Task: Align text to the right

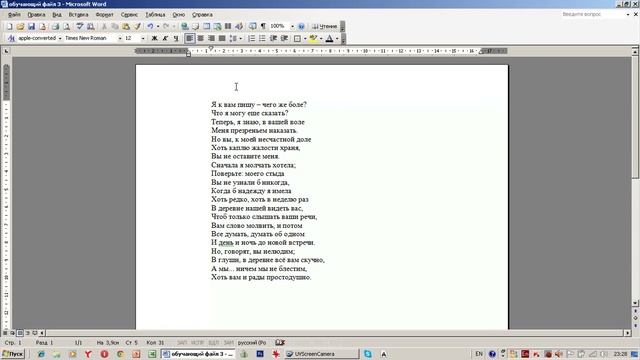Action: tap(211, 38)
